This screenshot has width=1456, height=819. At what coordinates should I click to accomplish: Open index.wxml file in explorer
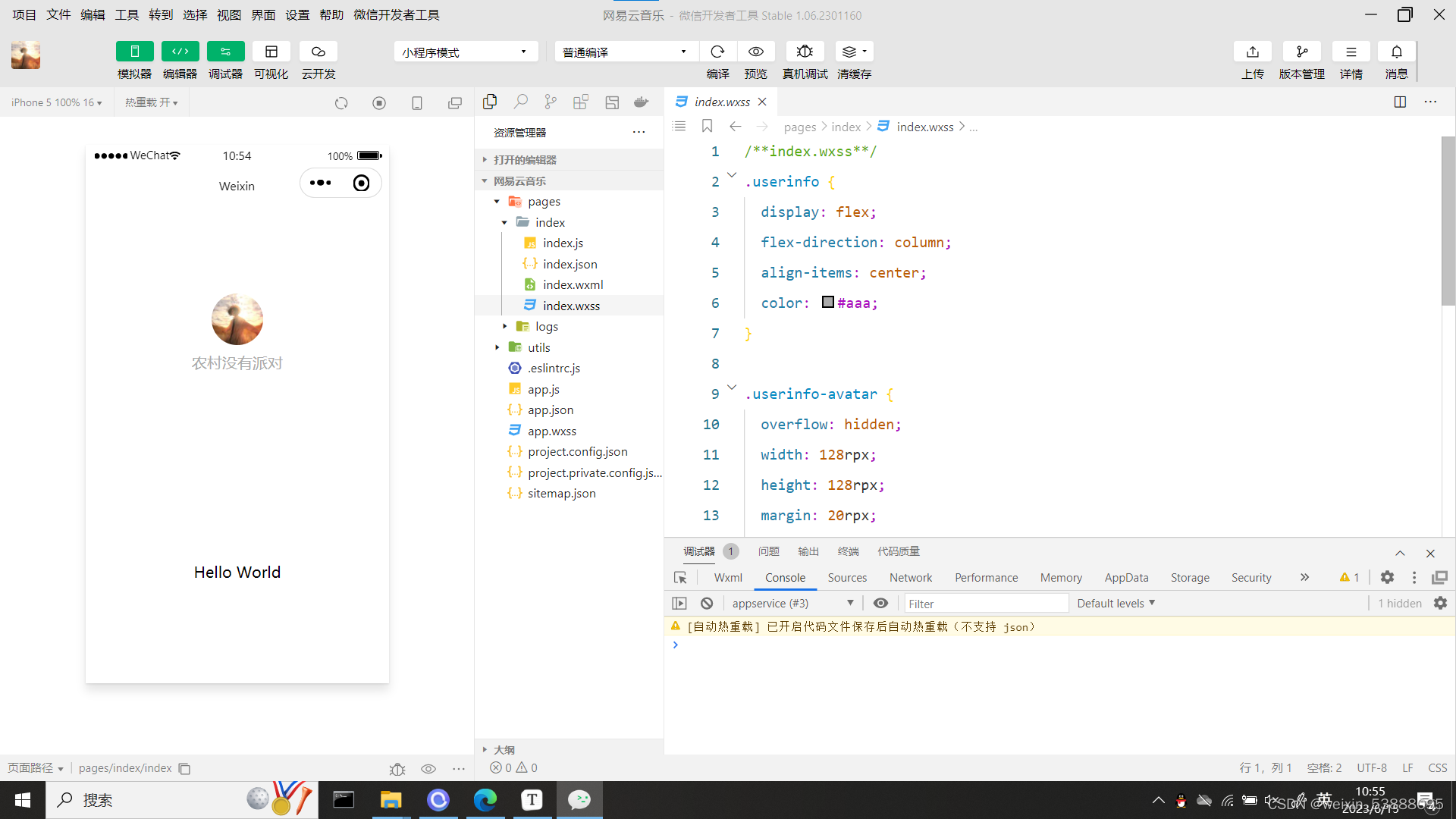573,284
